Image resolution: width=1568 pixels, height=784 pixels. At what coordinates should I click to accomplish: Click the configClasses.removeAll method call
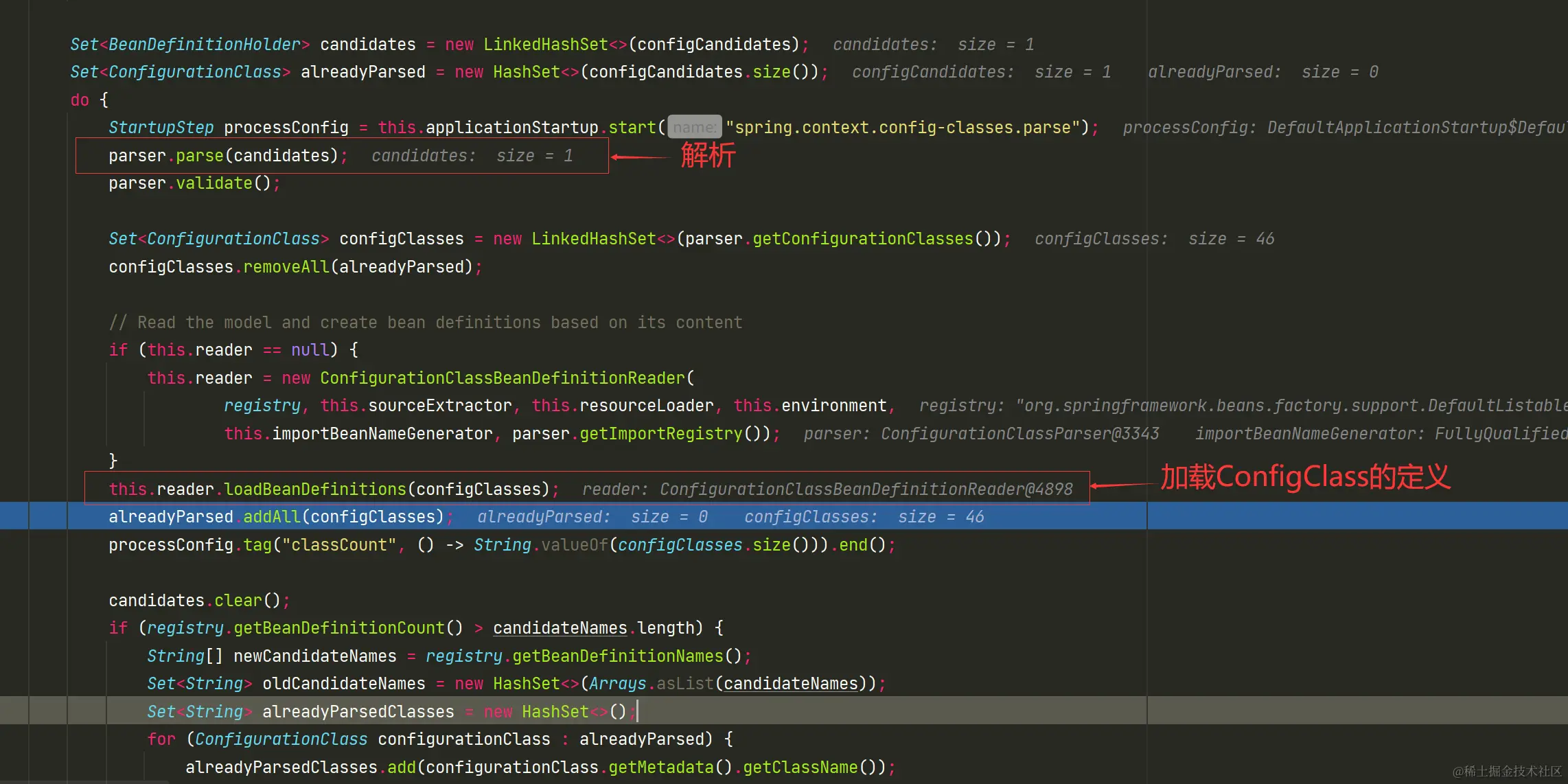click(x=286, y=267)
